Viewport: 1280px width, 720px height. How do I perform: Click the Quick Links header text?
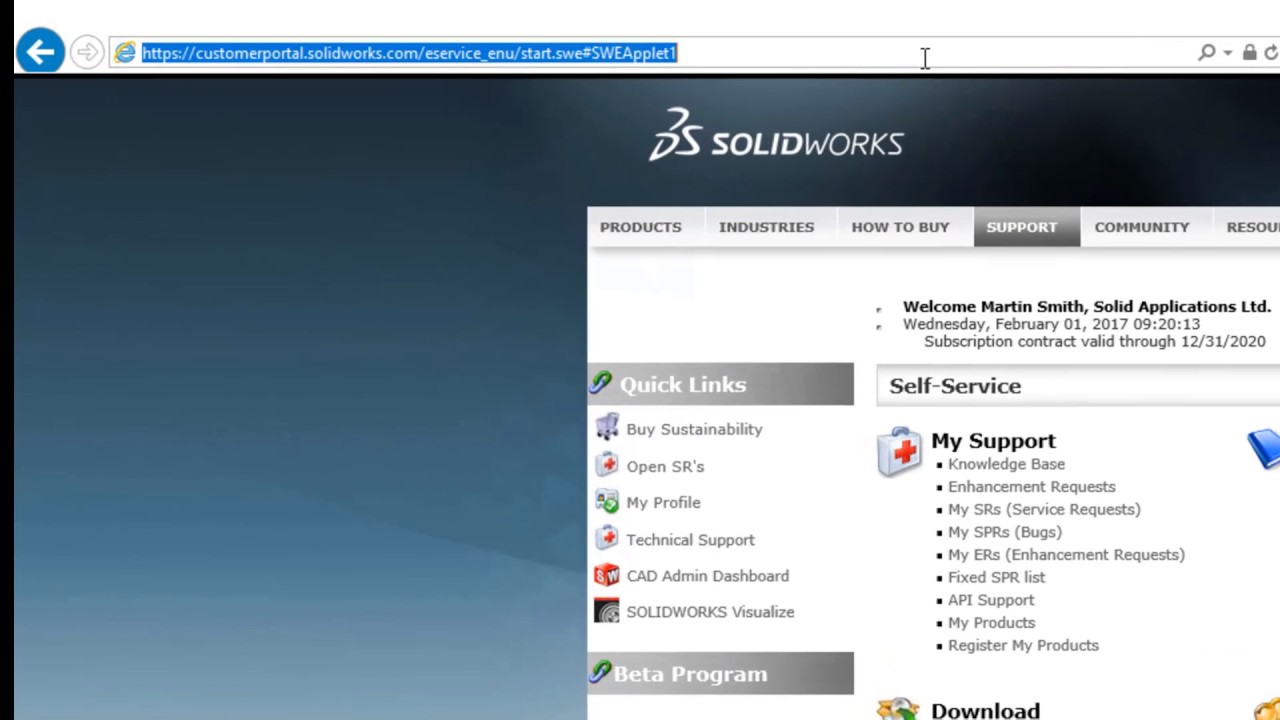point(683,385)
